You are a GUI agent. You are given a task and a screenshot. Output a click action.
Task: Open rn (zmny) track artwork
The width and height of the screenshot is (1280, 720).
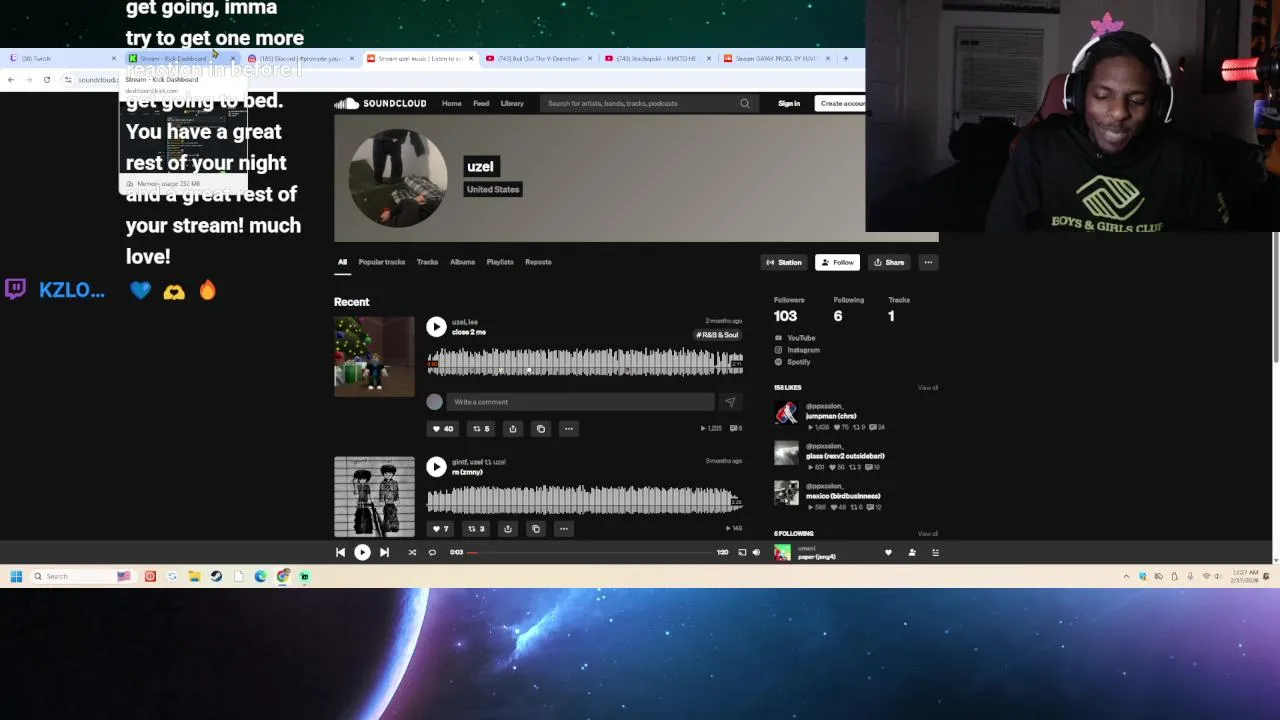pos(374,497)
